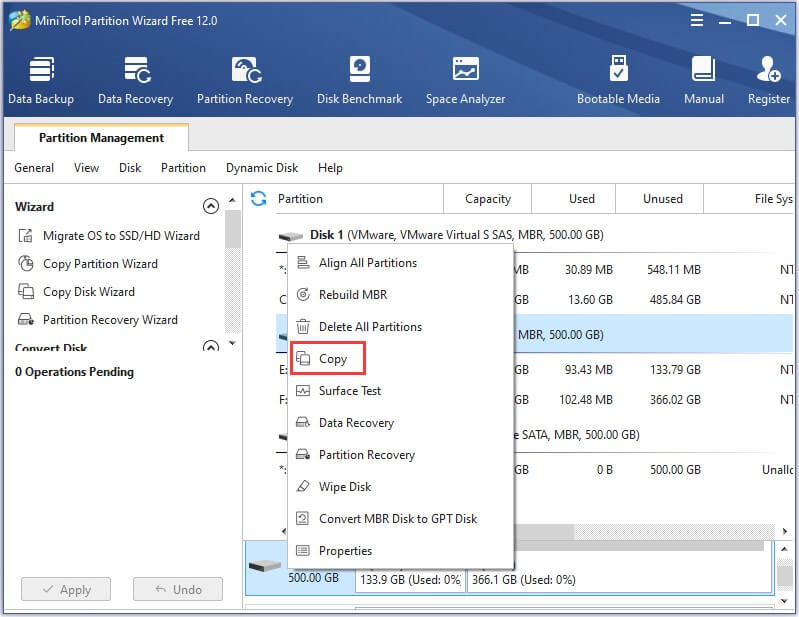Click the Apply button
799x617 pixels.
66,589
